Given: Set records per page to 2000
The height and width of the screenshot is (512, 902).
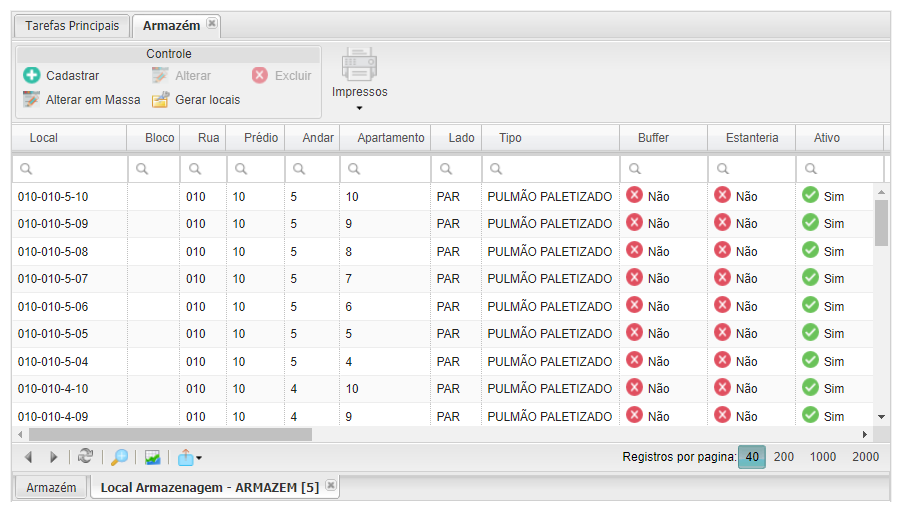Looking at the screenshot, I should pyautogui.click(x=865, y=457).
